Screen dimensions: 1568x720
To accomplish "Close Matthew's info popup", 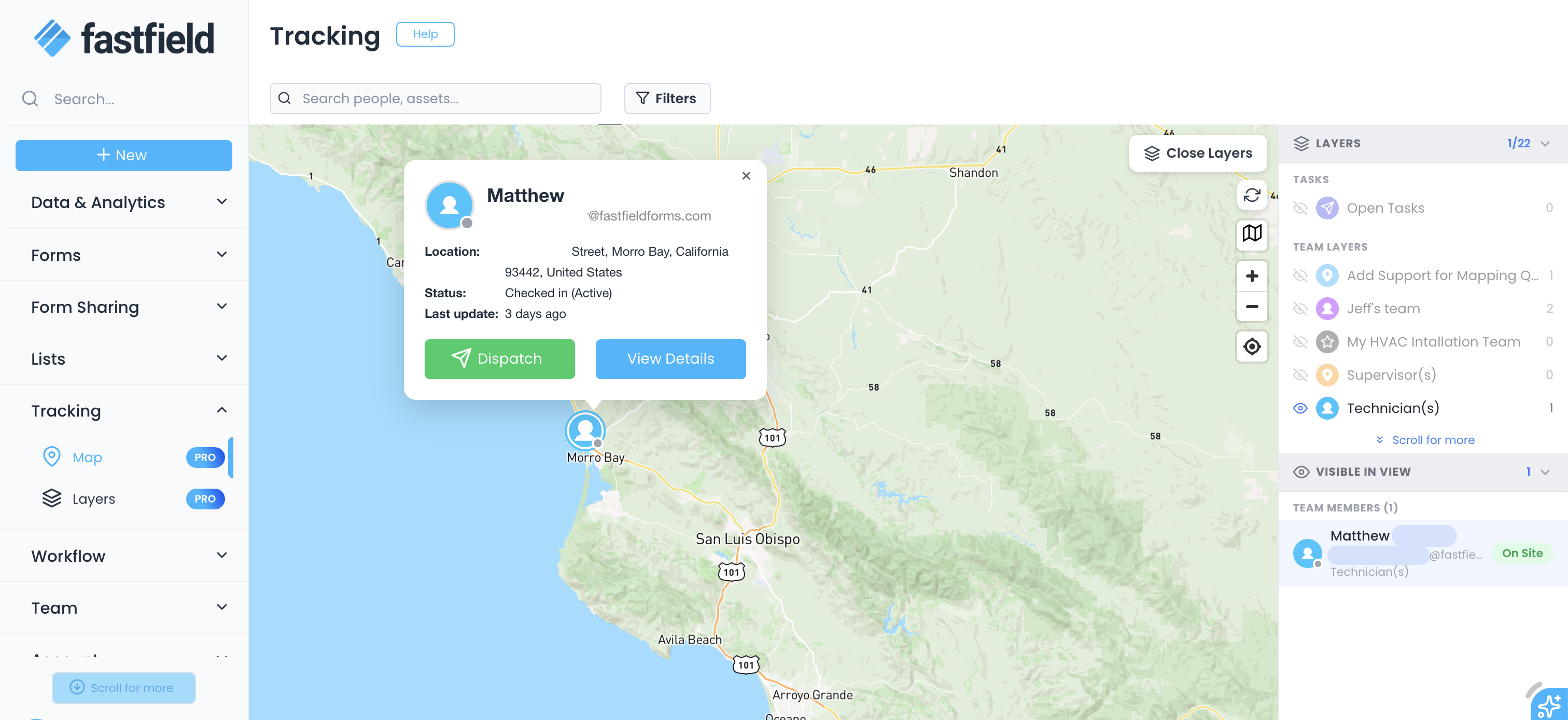I will click(746, 175).
